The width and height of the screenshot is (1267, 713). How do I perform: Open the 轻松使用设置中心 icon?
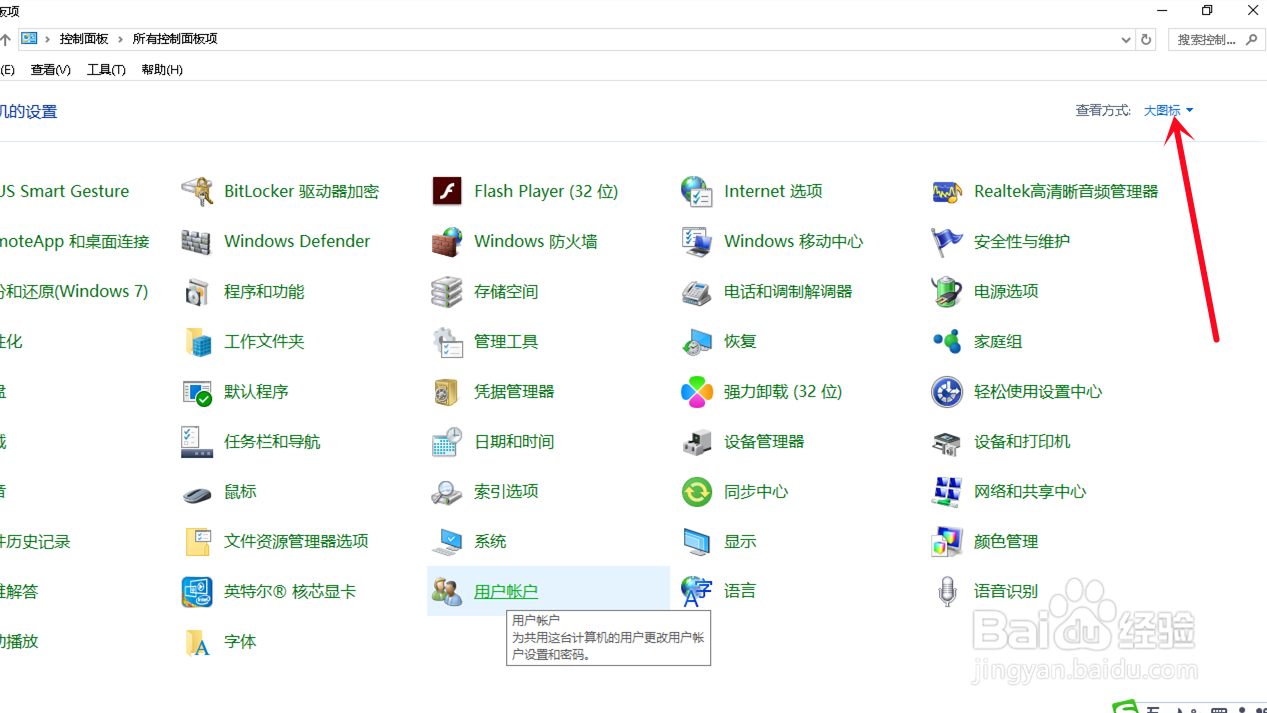[x=947, y=391]
